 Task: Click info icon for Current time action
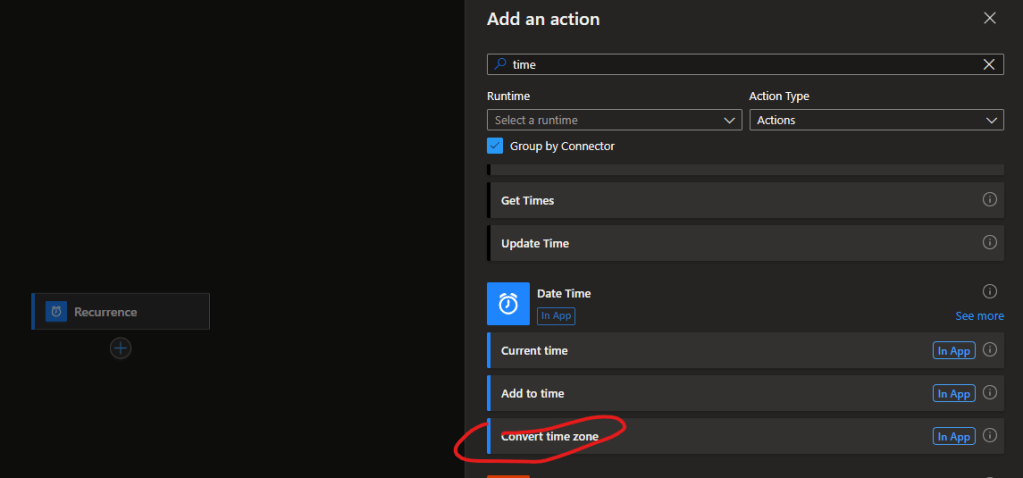click(990, 351)
